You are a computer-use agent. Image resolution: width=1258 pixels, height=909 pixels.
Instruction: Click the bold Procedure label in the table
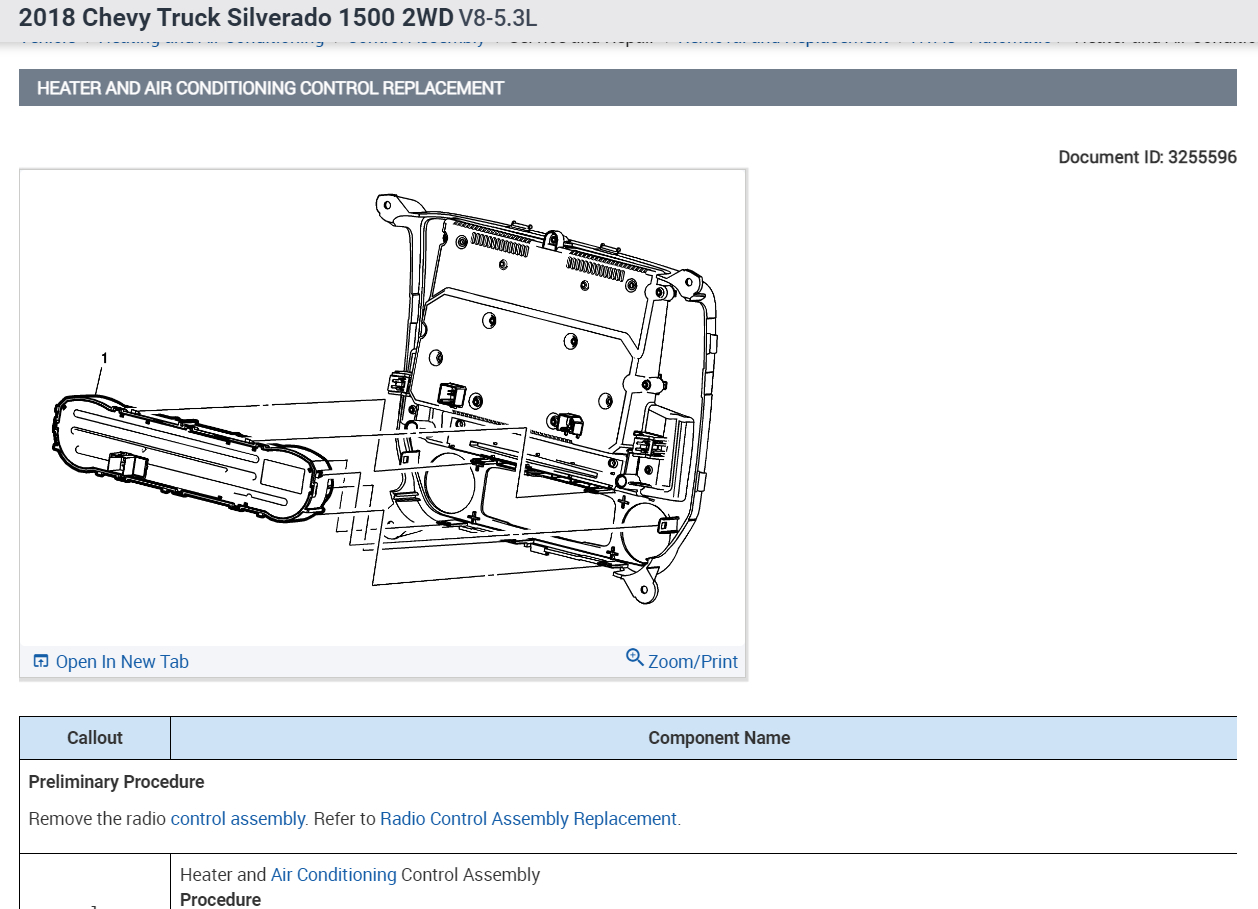(x=220, y=899)
